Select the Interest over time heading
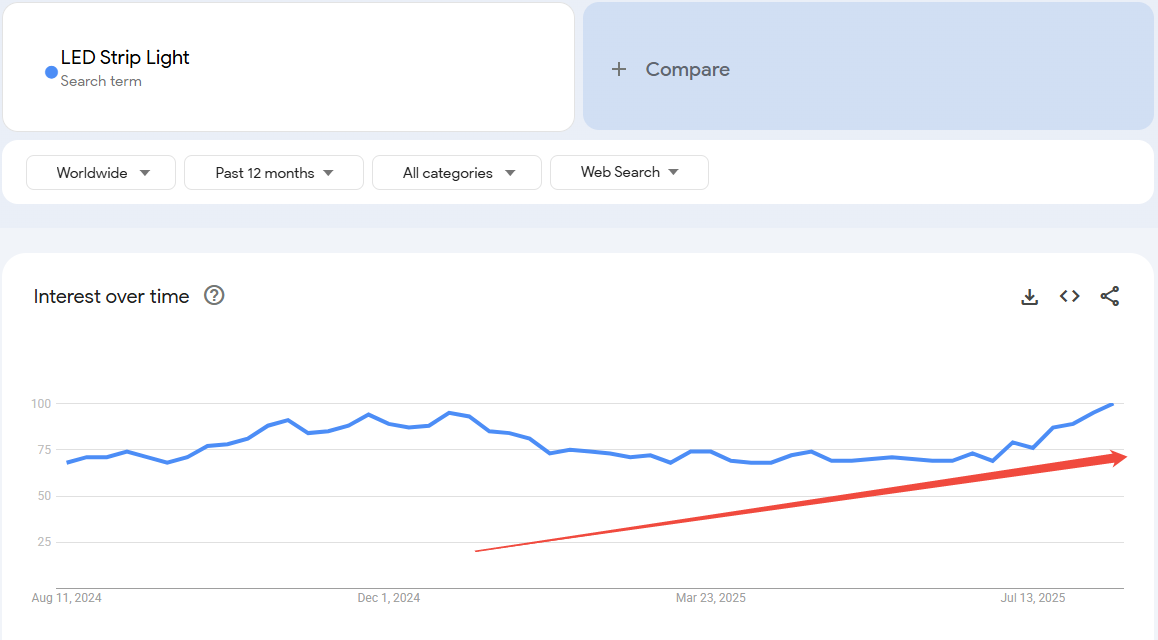Screen dimensions: 1158x640 (x=111, y=296)
